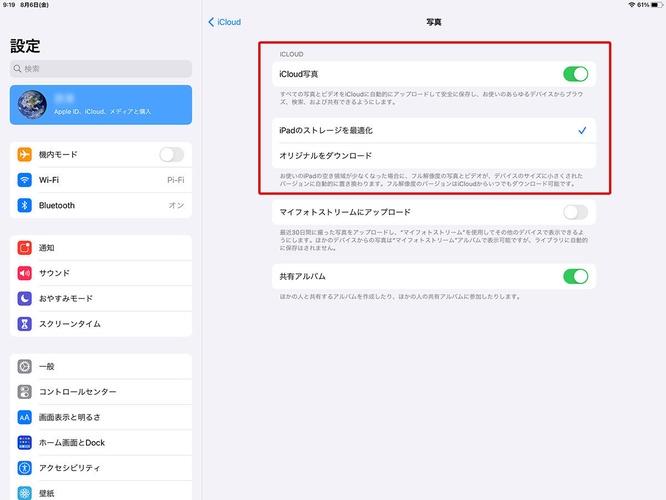Image resolution: width=666 pixels, height=500 pixels.
Task: Go back to iCloud settings
Action: (225, 22)
